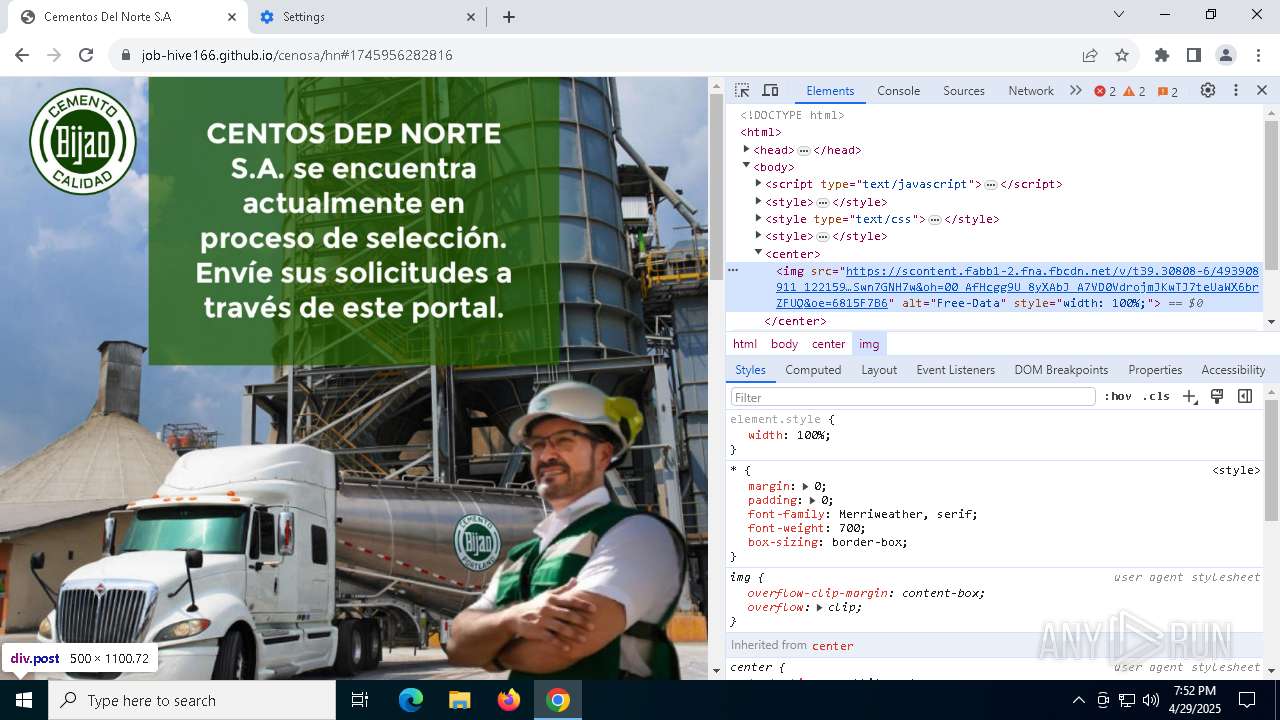Close the DevTools panel

pyautogui.click(x=1262, y=90)
